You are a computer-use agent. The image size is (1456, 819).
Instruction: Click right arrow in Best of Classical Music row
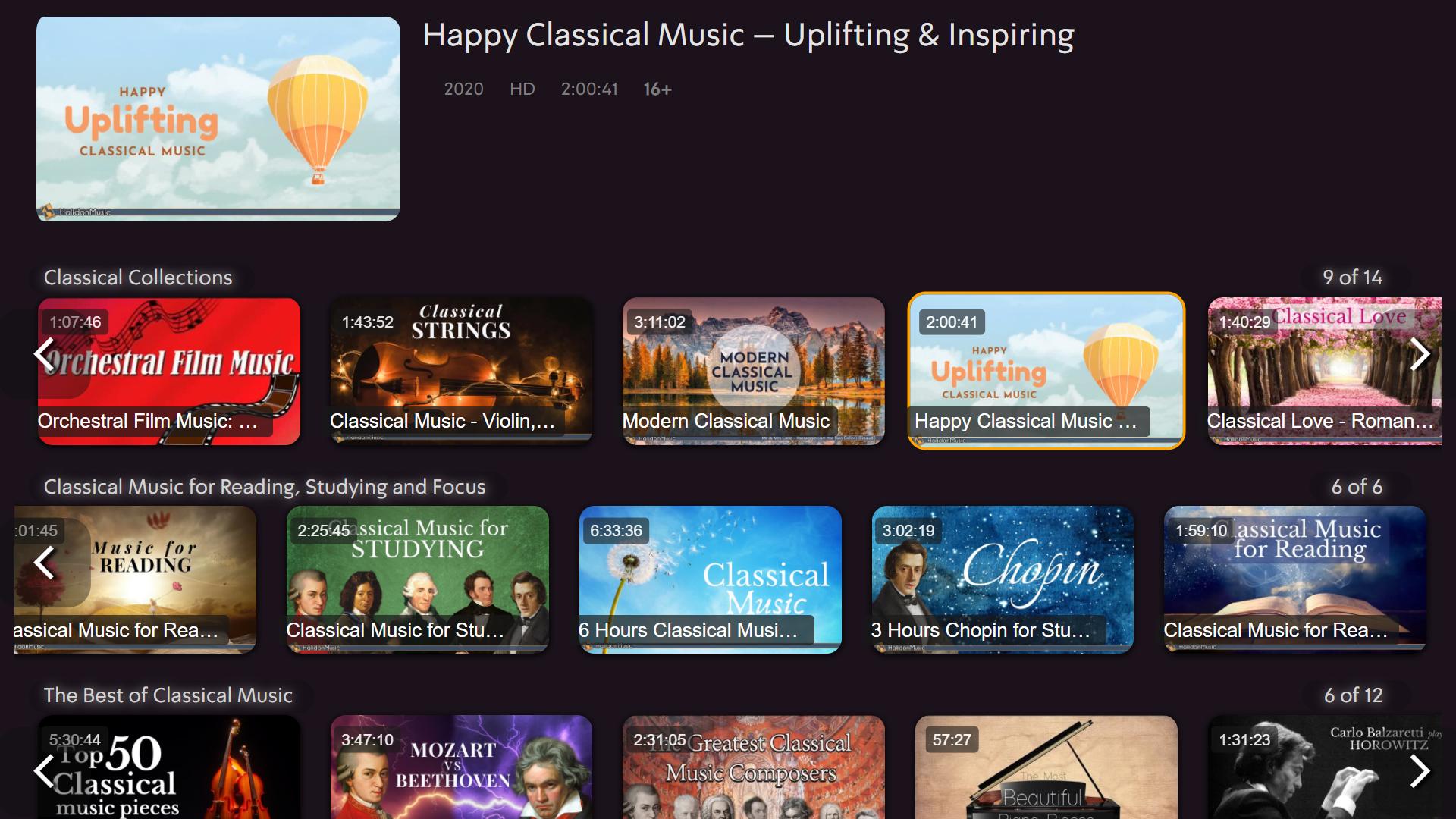click(x=1420, y=771)
